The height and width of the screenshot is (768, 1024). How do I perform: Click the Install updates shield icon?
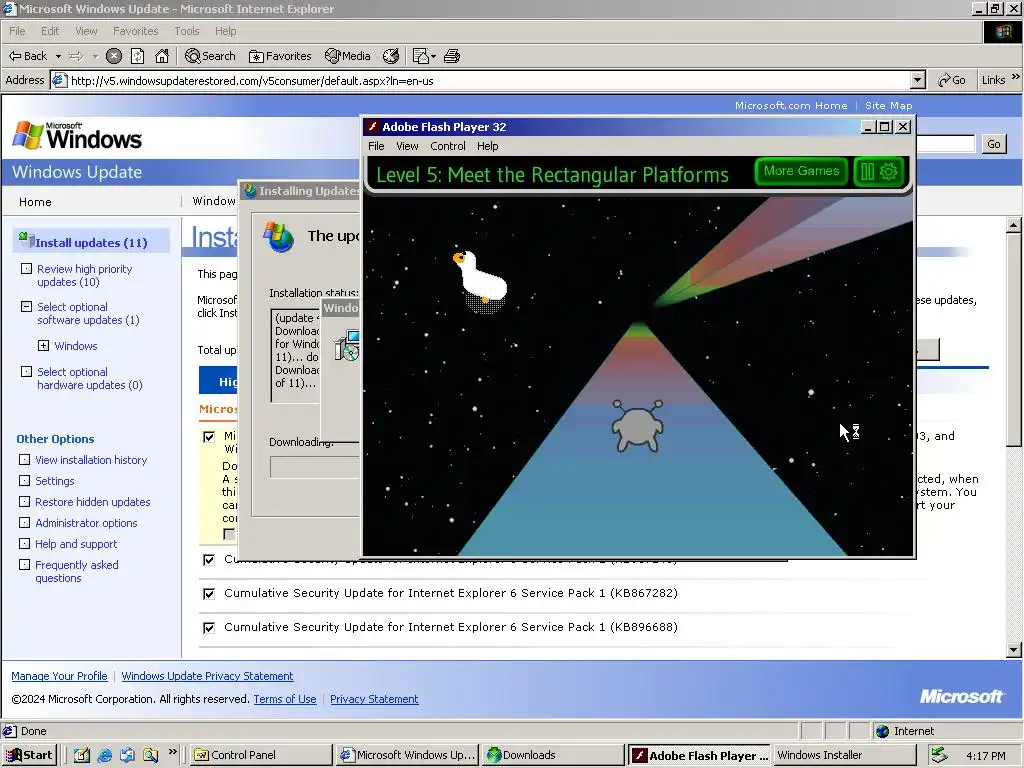coord(26,239)
